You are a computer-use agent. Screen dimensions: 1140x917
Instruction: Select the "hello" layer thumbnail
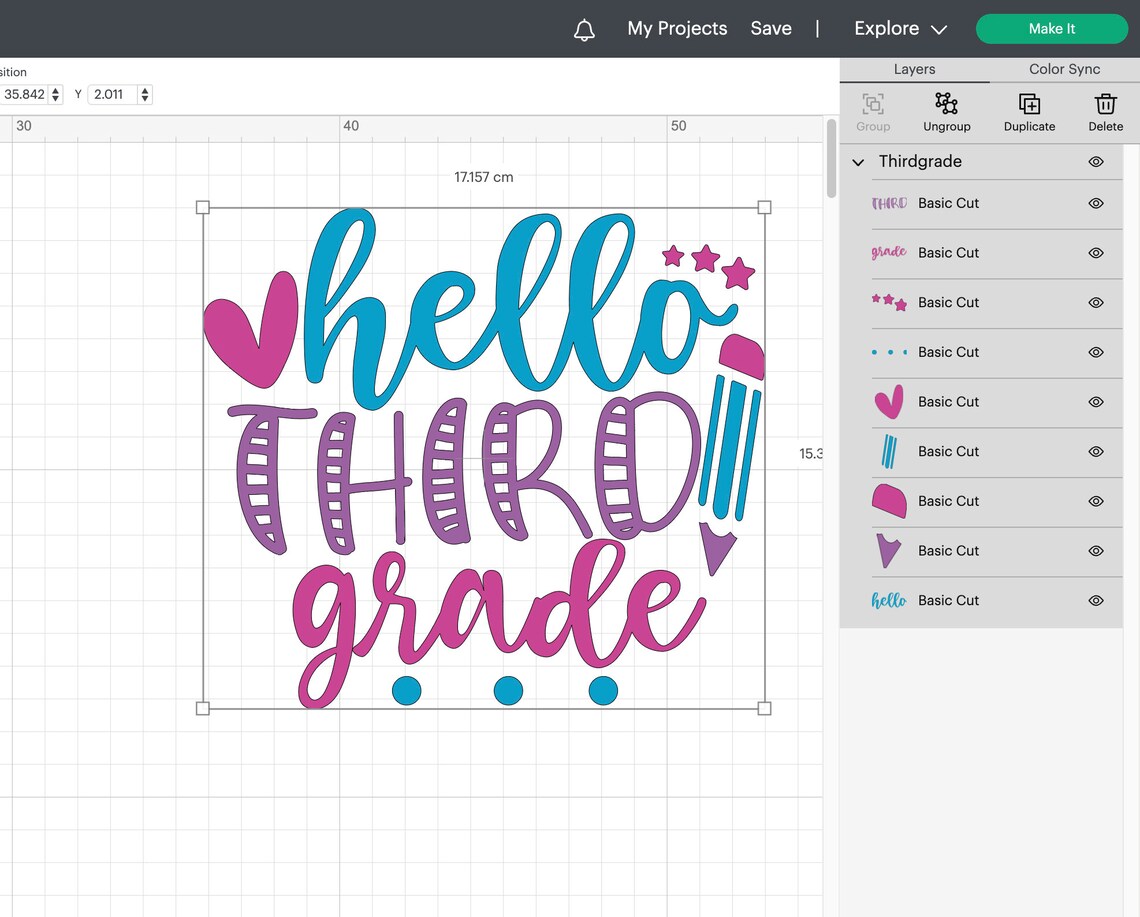click(888, 600)
